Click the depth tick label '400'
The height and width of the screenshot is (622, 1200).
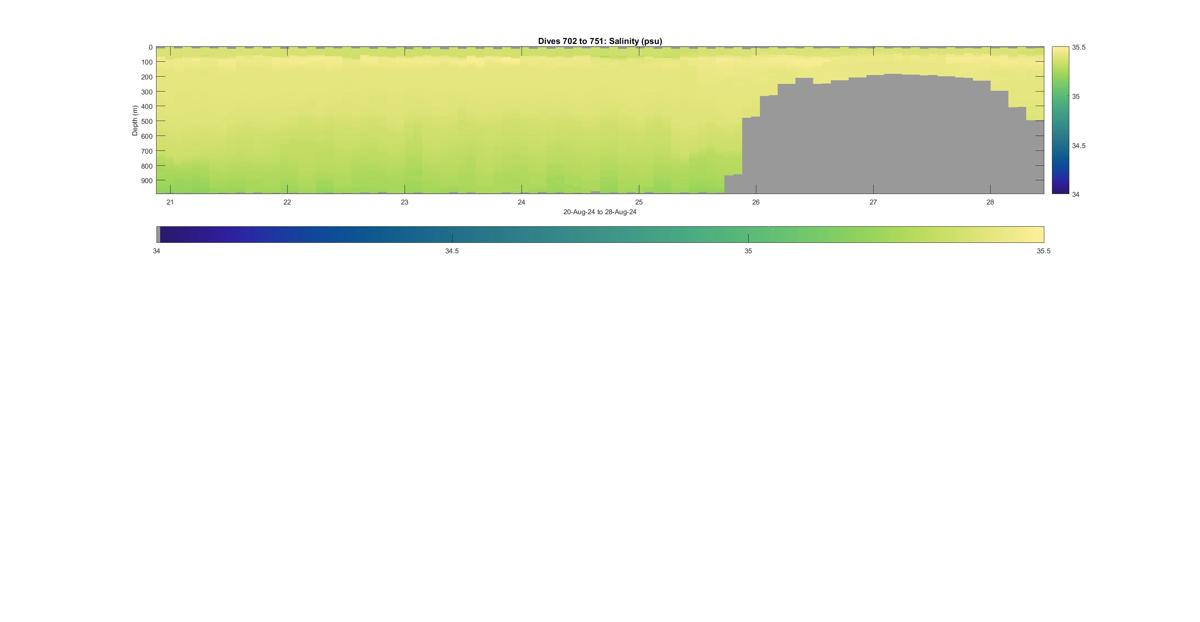(146, 107)
